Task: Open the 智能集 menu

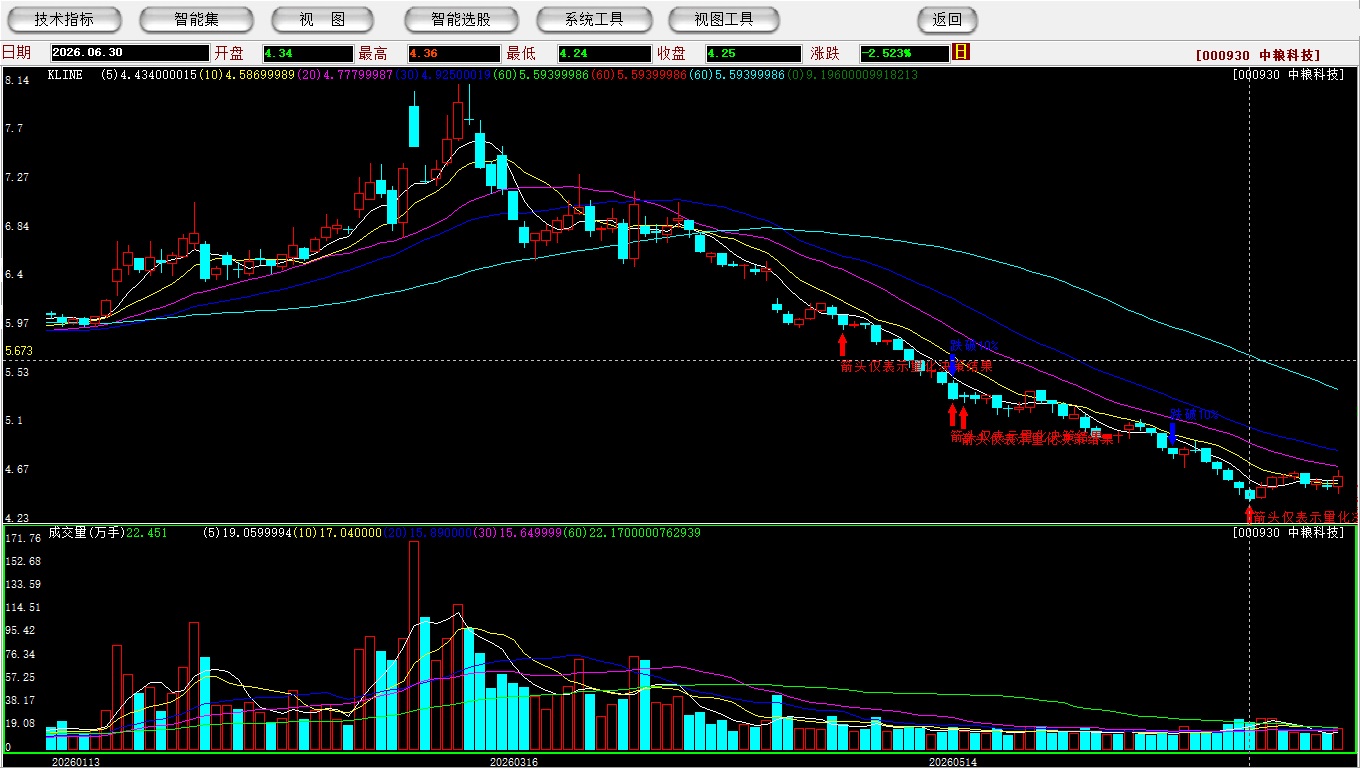Action: (196, 19)
